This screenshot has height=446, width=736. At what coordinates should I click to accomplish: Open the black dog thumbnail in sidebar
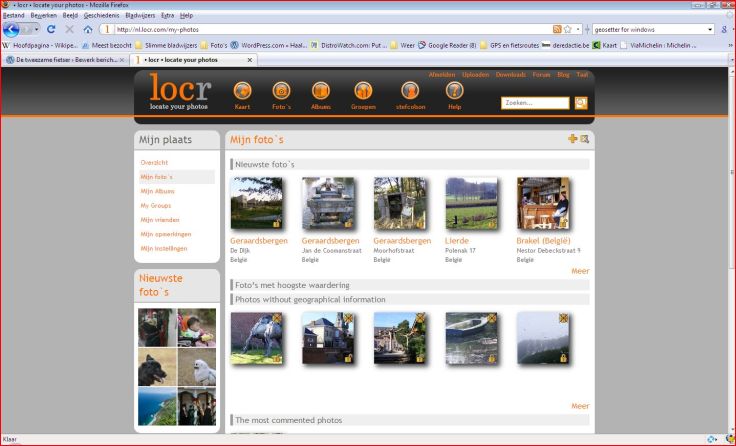(x=157, y=367)
